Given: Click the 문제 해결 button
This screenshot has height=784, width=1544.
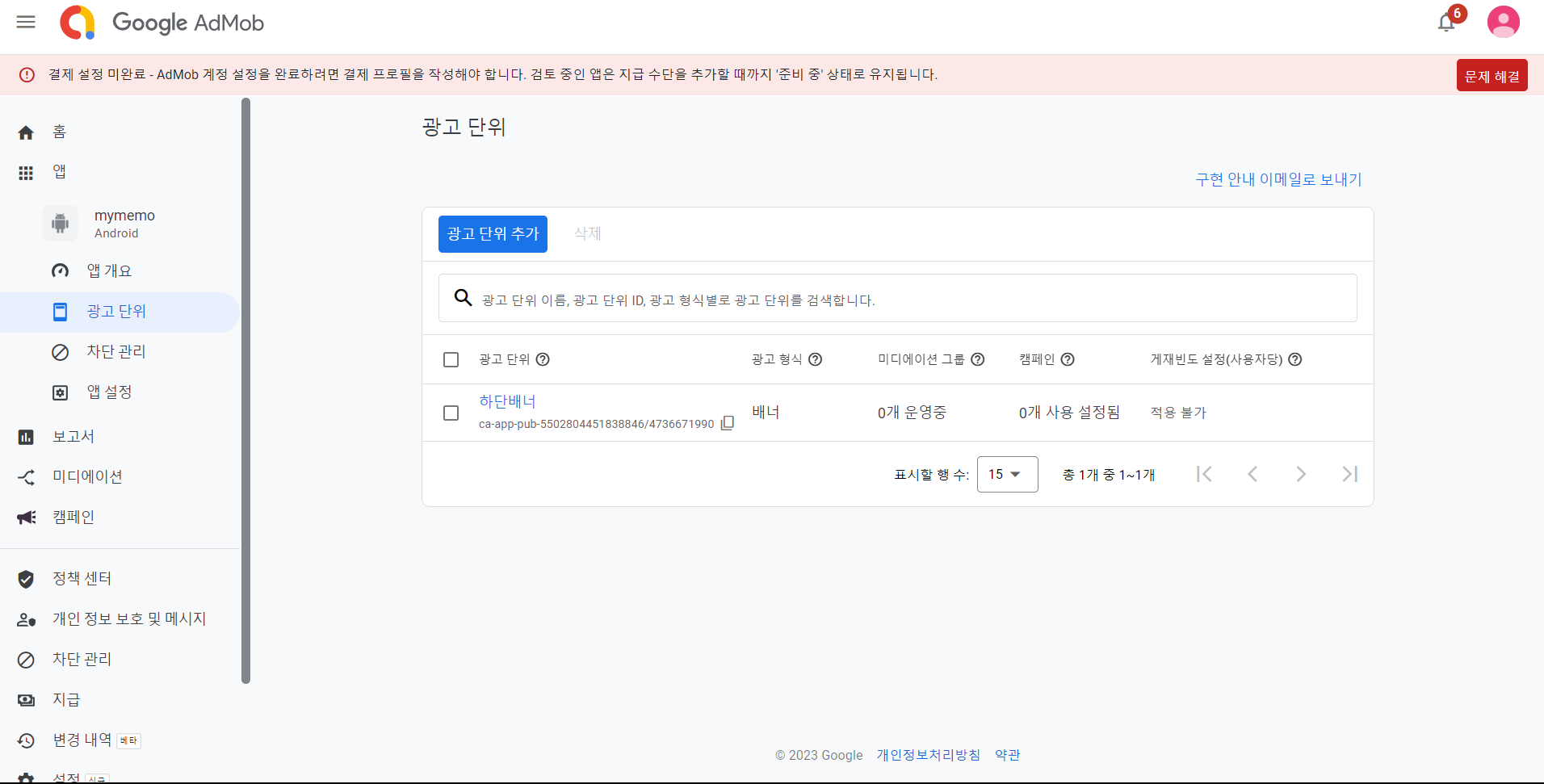Looking at the screenshot, I should [x=1492, y=75].
